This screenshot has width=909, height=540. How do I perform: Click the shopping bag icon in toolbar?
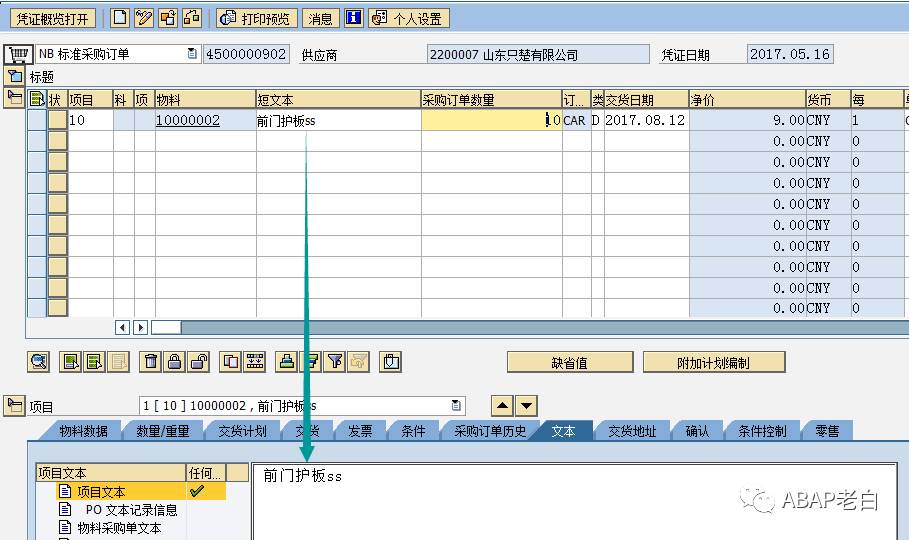pos(391,362)
